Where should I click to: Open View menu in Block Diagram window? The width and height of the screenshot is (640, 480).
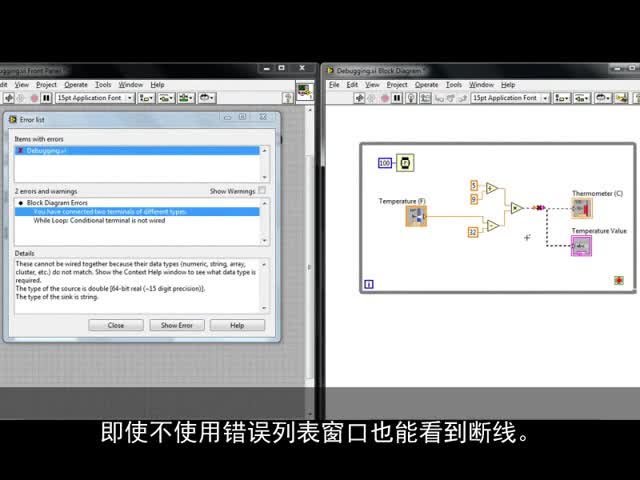pyautogui.click(x=372, y=84)
